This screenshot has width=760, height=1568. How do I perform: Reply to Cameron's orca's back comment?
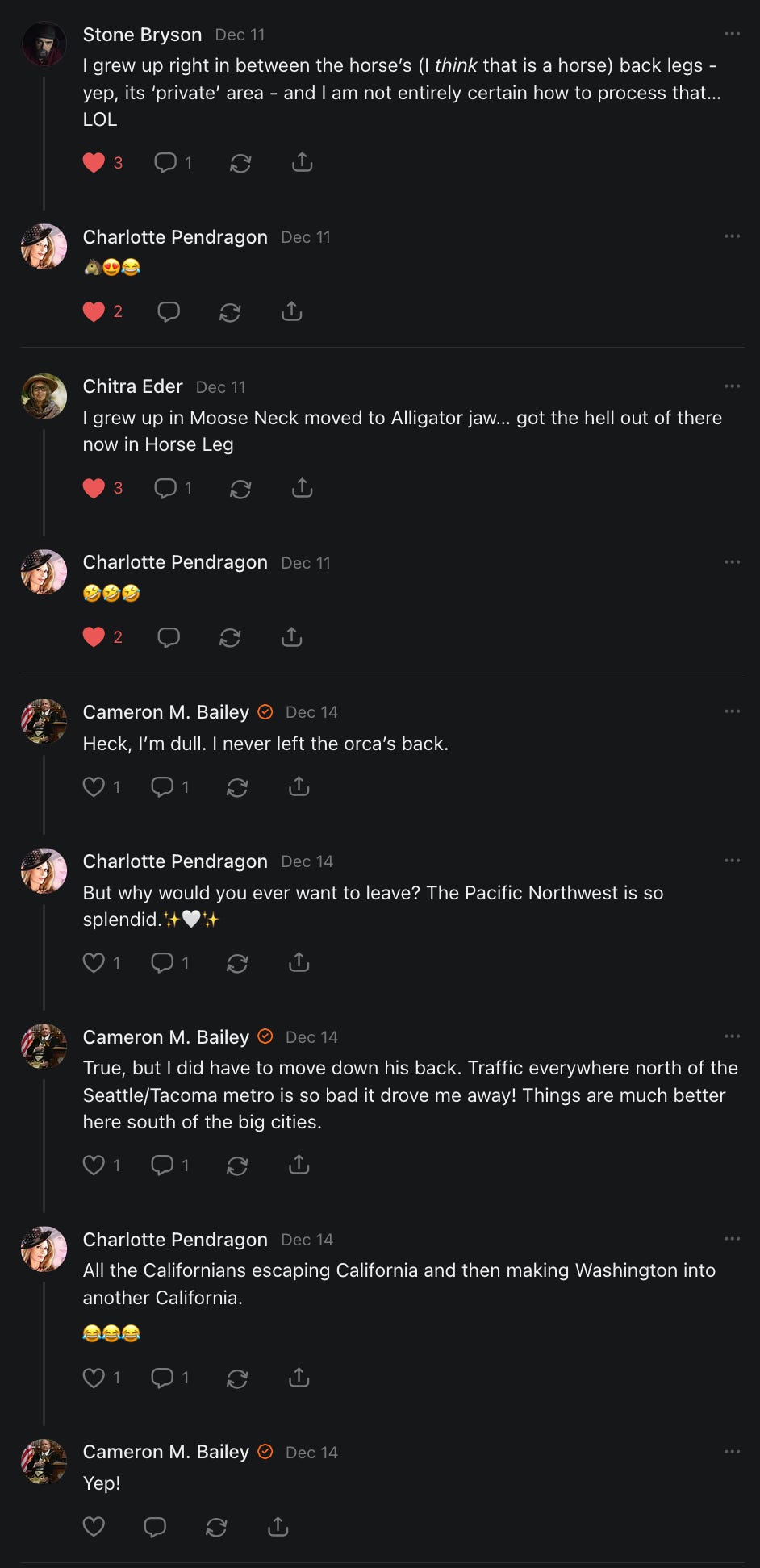[162, 786]
